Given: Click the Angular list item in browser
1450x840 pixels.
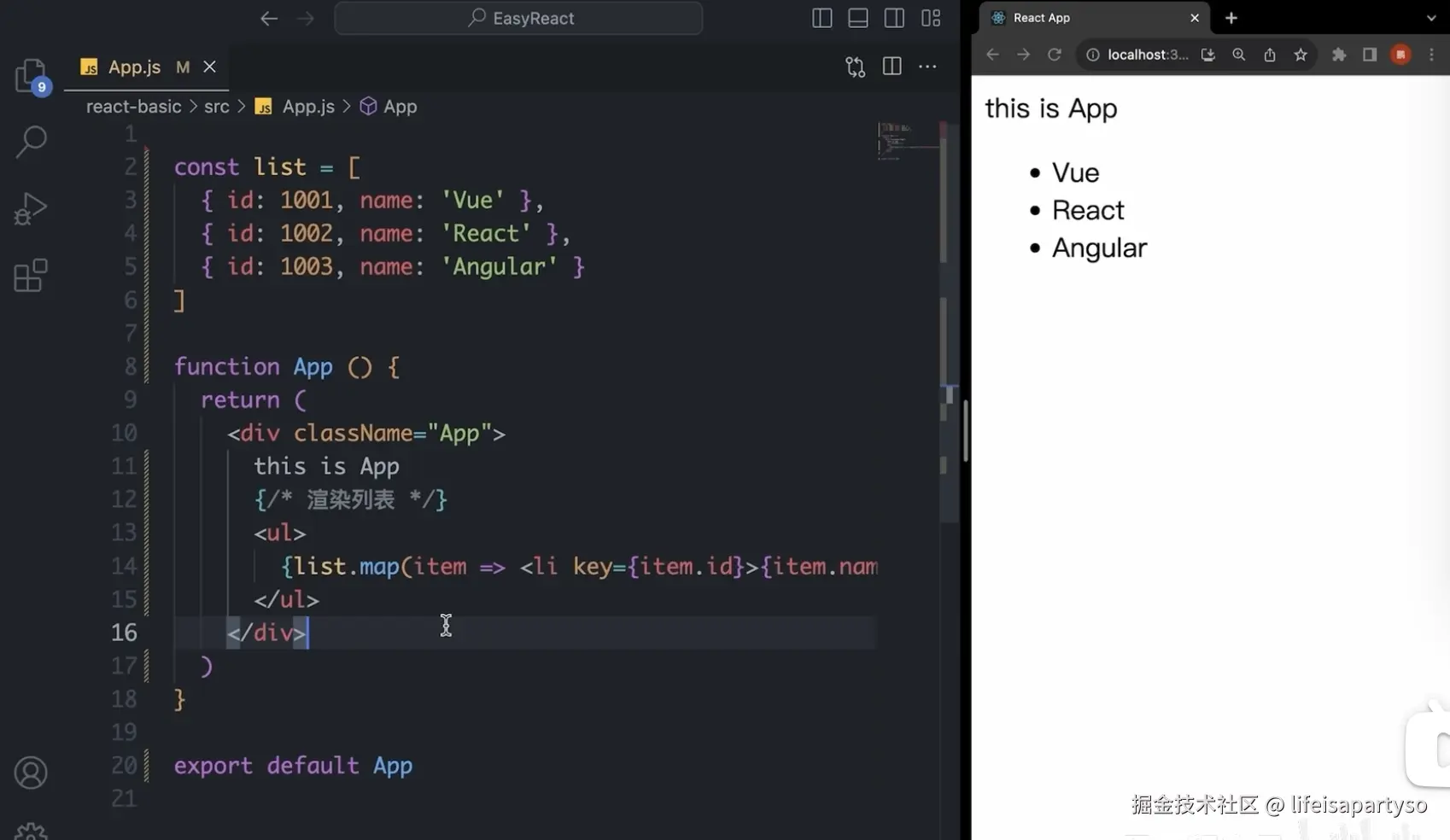Looking at the screenshot, I should pyautogui.click(x=1099, y=248).
